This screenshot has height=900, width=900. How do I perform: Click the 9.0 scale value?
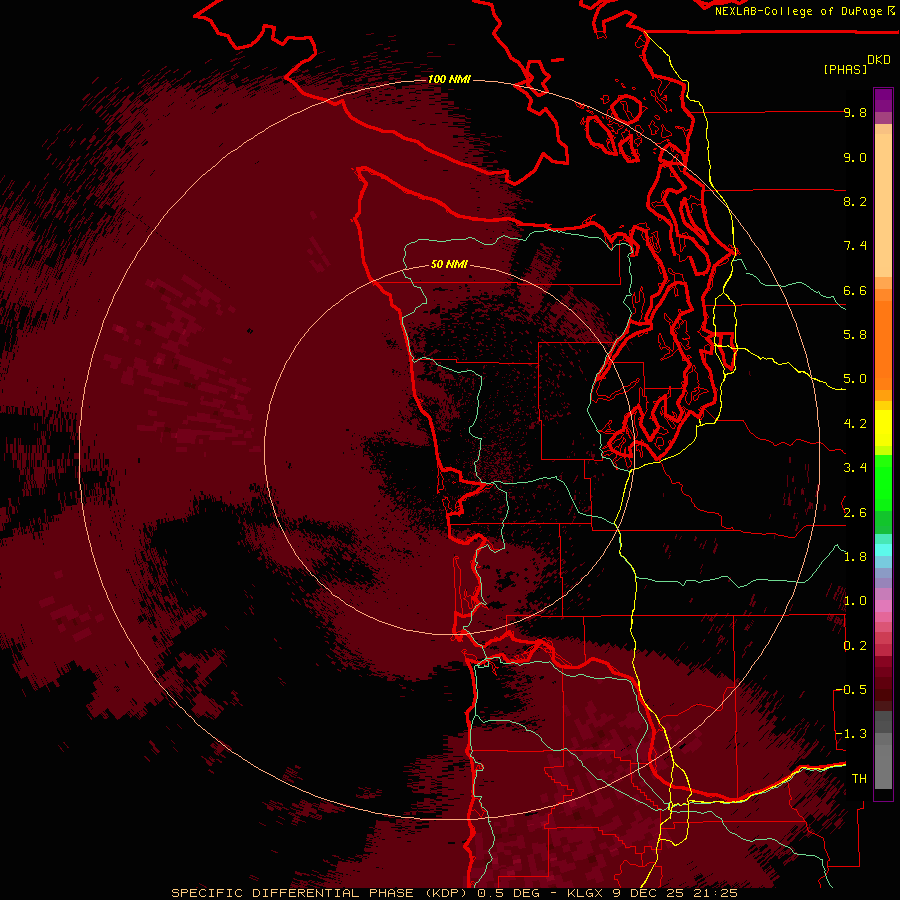(855, 157)
